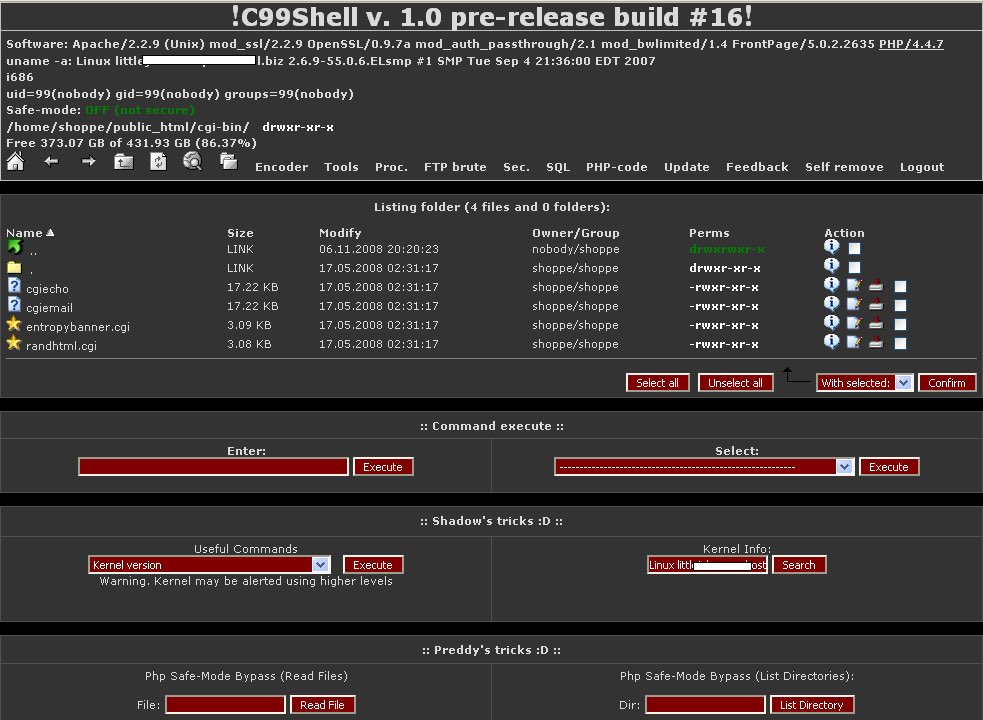
Task: Click the Self remove menu item
Action: coord(844,167)
